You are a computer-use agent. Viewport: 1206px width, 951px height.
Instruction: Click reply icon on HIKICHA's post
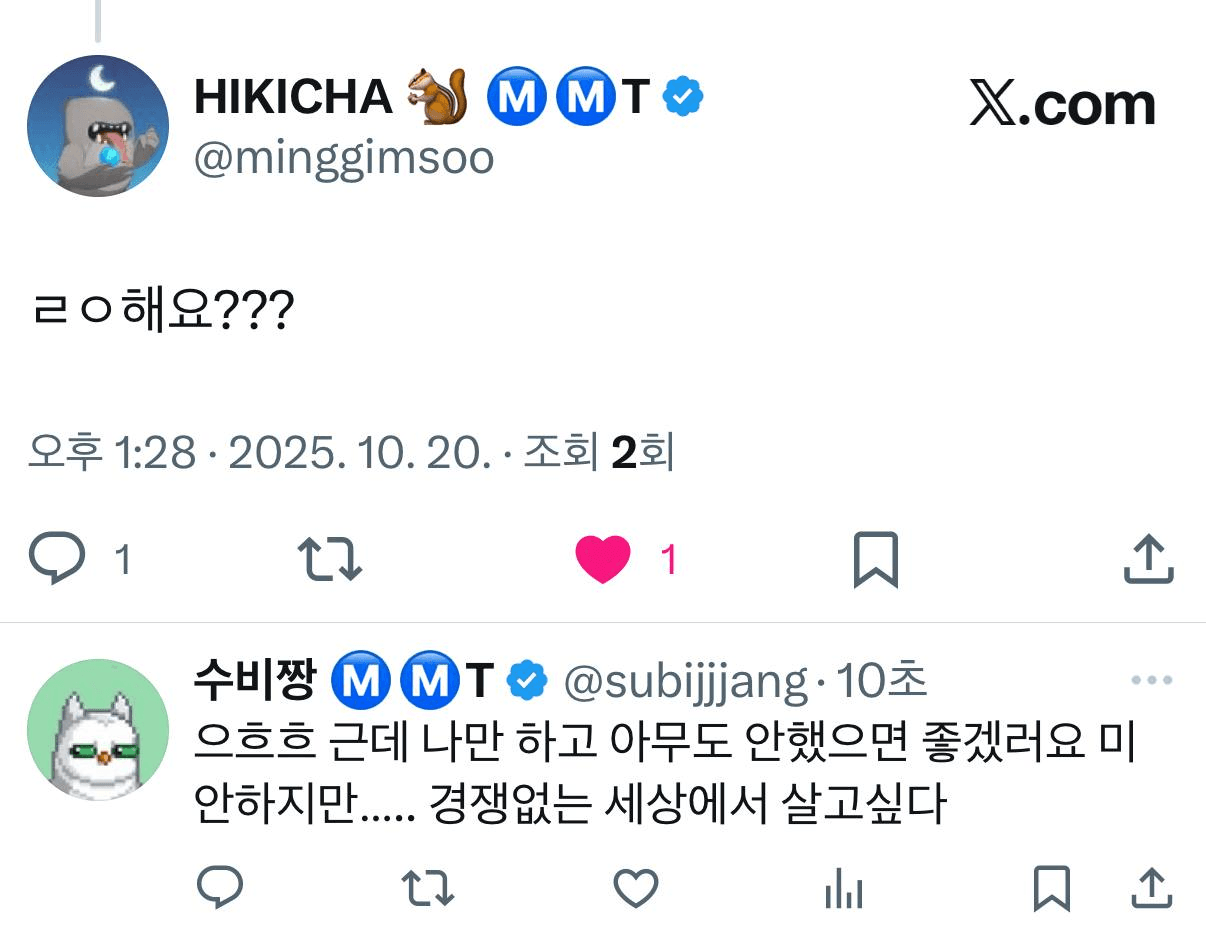(x=57, y=559)
